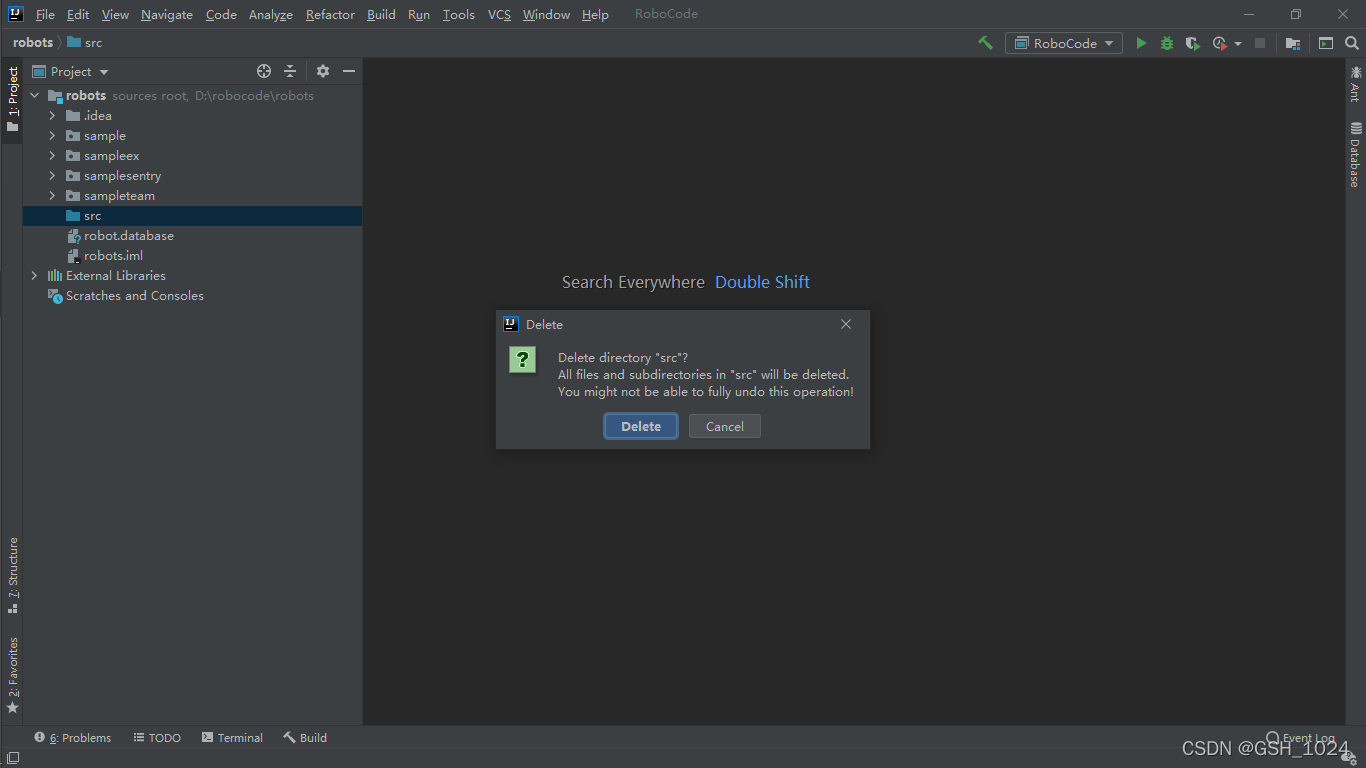Image resolution: width=1366 pixels, height=768 pixels.
Task: Select the src folder in the tree
Action: point(192,216)
